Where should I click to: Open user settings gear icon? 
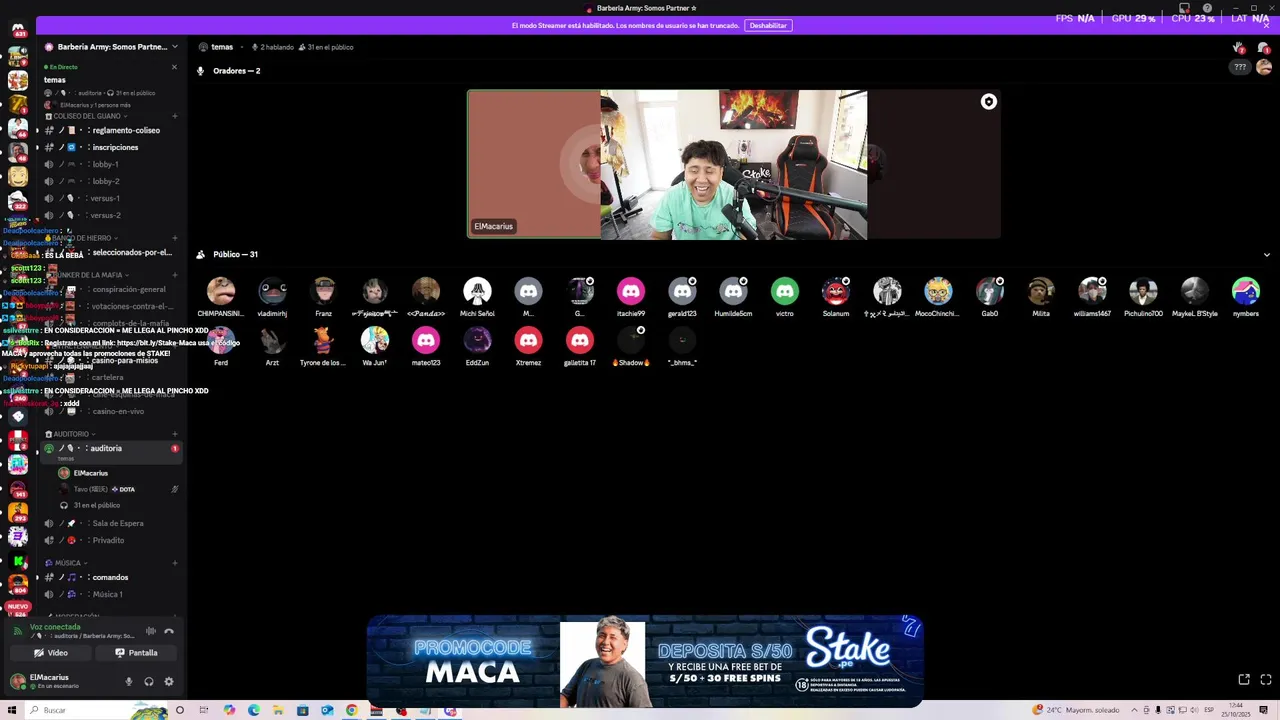coord(169,682)
